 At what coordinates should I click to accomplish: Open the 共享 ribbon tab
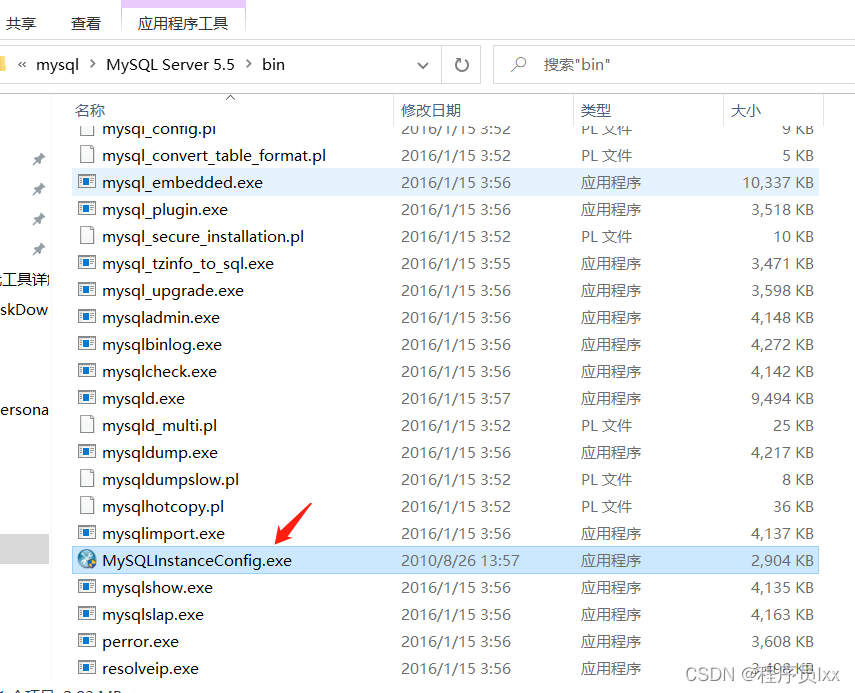point(21,23)
